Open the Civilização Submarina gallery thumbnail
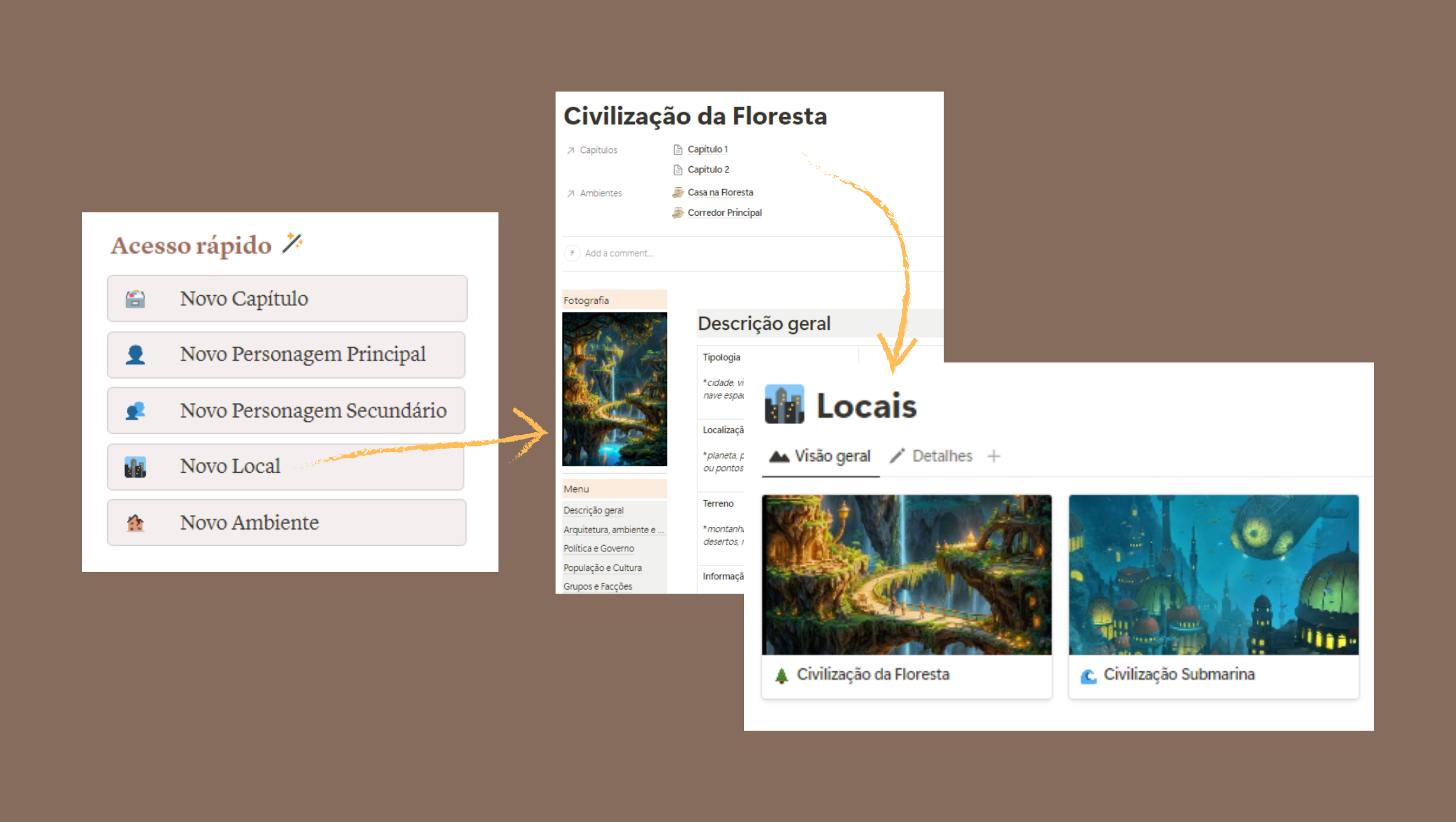Viewport: 1456px width, 822px height. (1213, 575)
